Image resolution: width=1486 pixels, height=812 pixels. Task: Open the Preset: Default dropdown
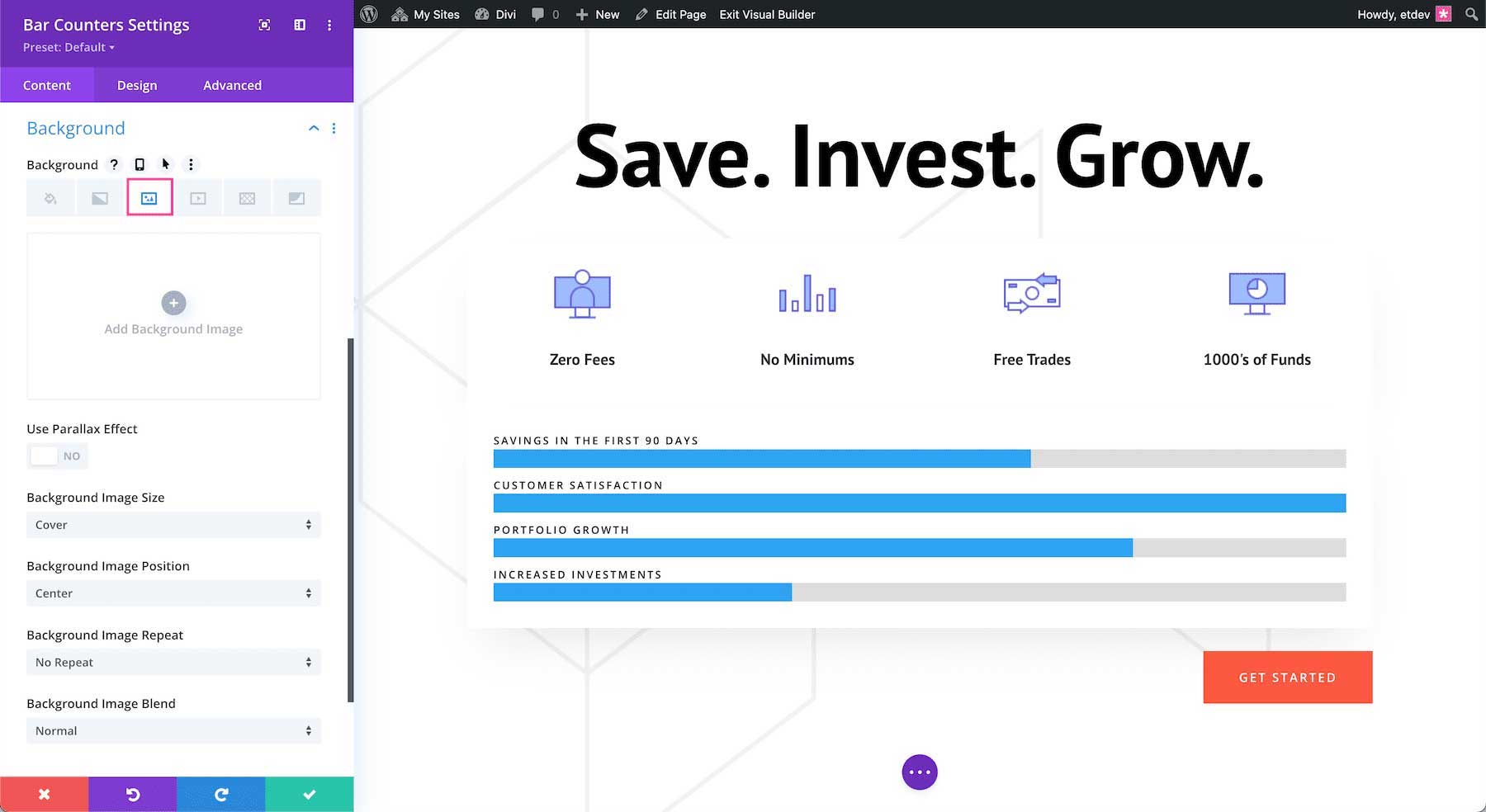click(x=69, y=47)
